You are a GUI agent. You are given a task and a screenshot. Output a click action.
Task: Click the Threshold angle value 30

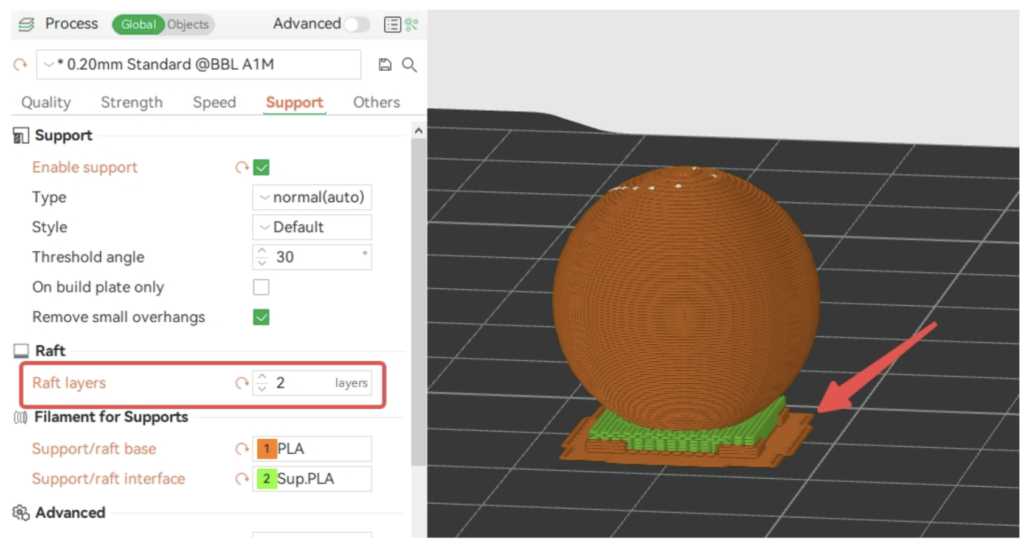(285, 257)
